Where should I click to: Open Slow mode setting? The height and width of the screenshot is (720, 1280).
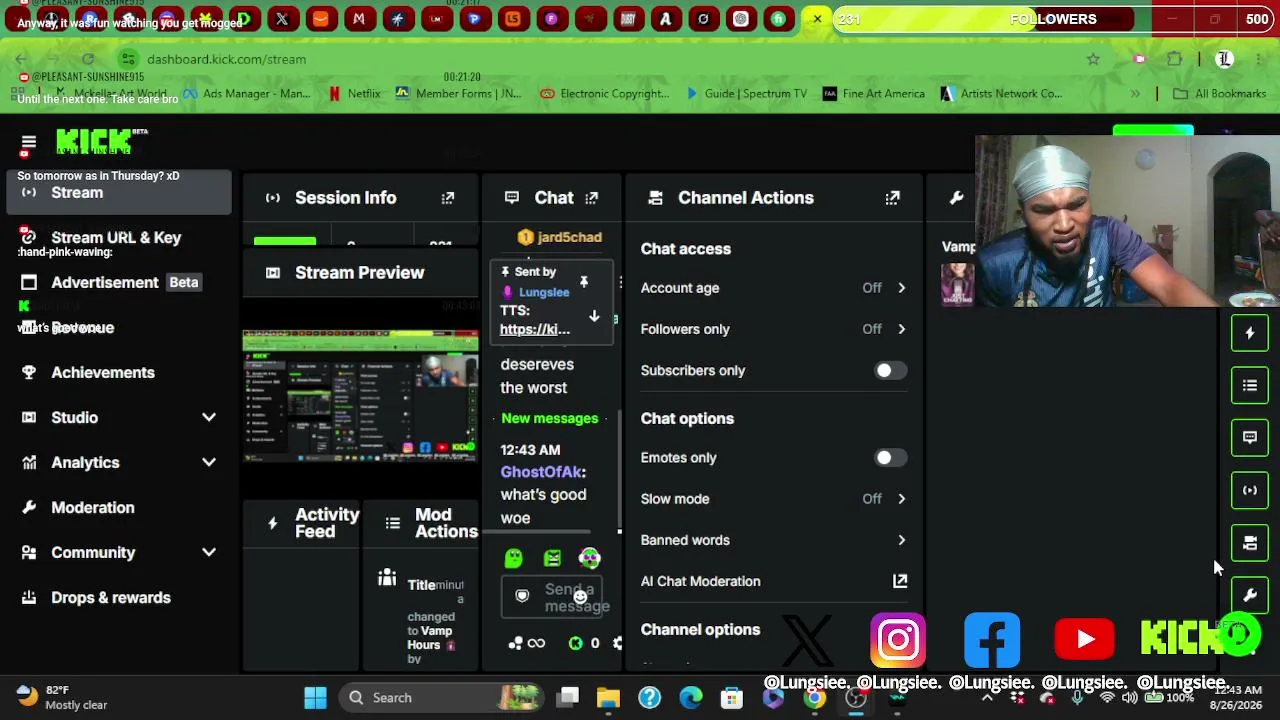coord(773,499)
